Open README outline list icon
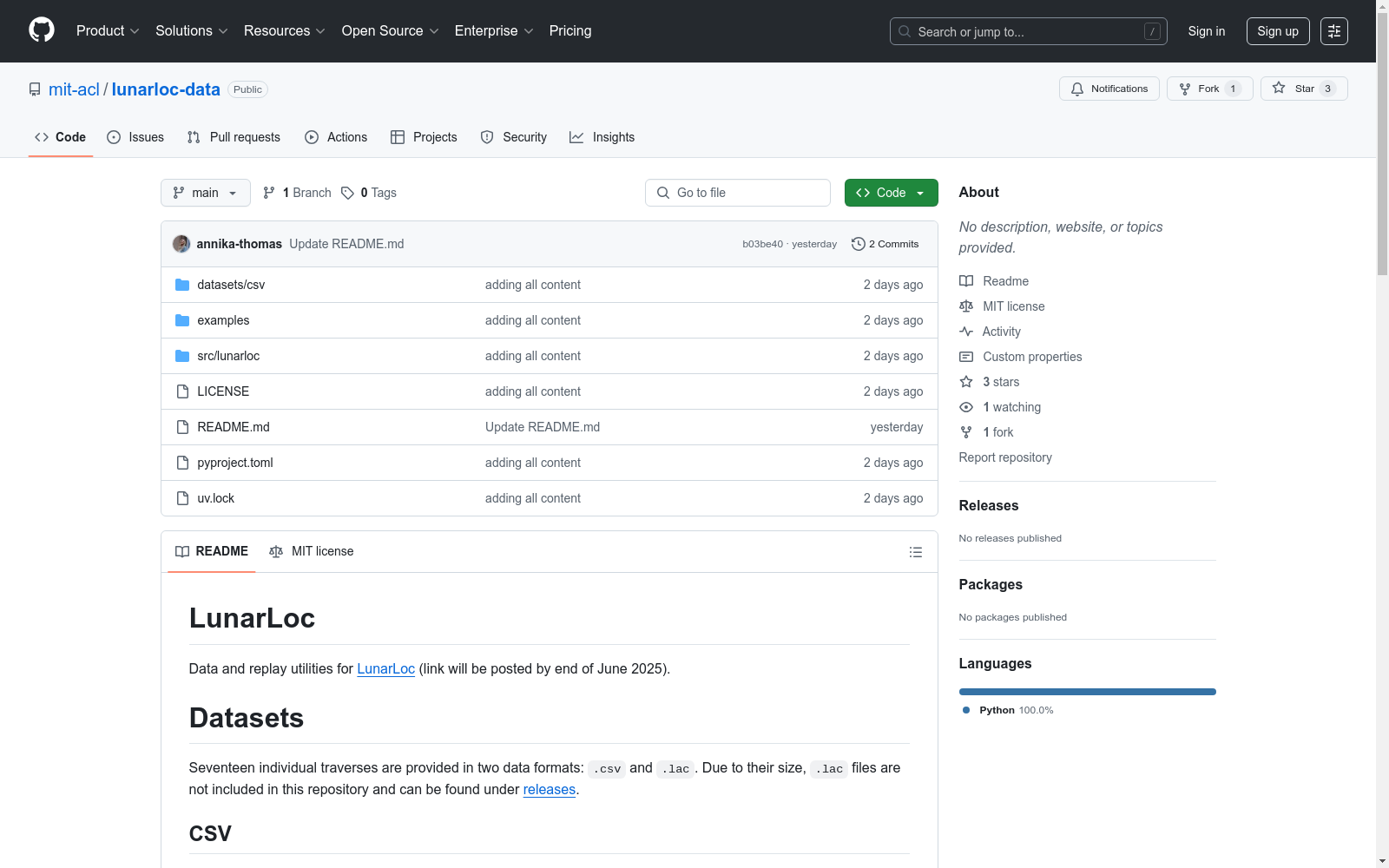The image size is (1389, 868). pyautogui.click(x=915, y=552)
